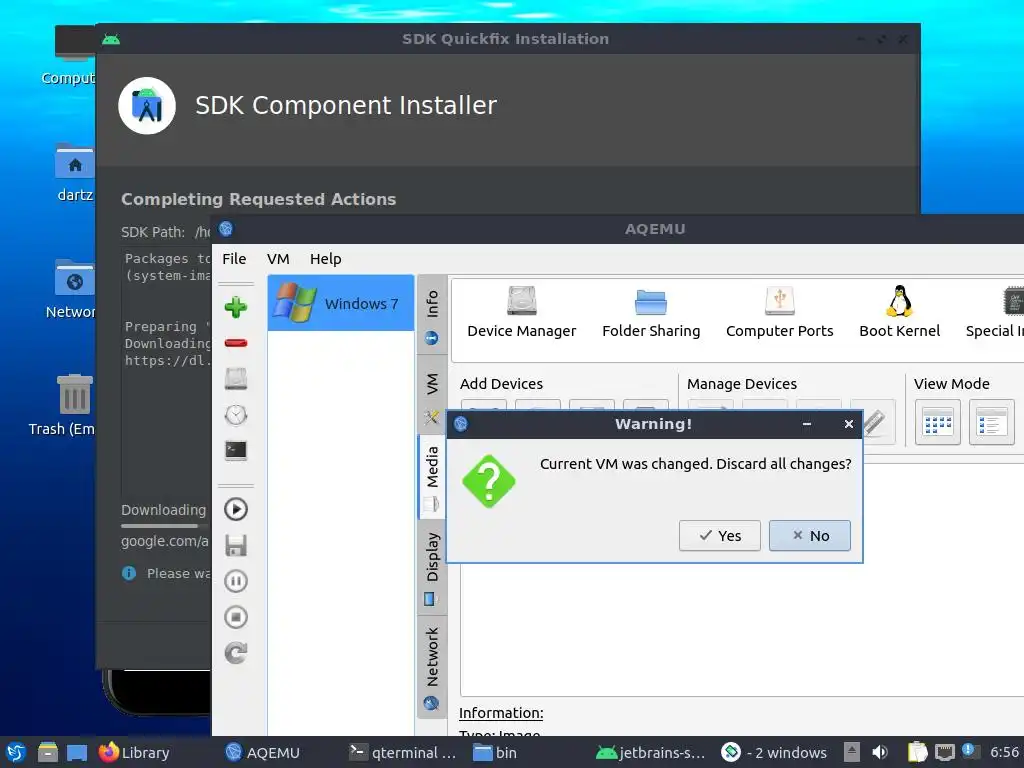
Task: Start the VM with the play icon
Action: (236, 509)
